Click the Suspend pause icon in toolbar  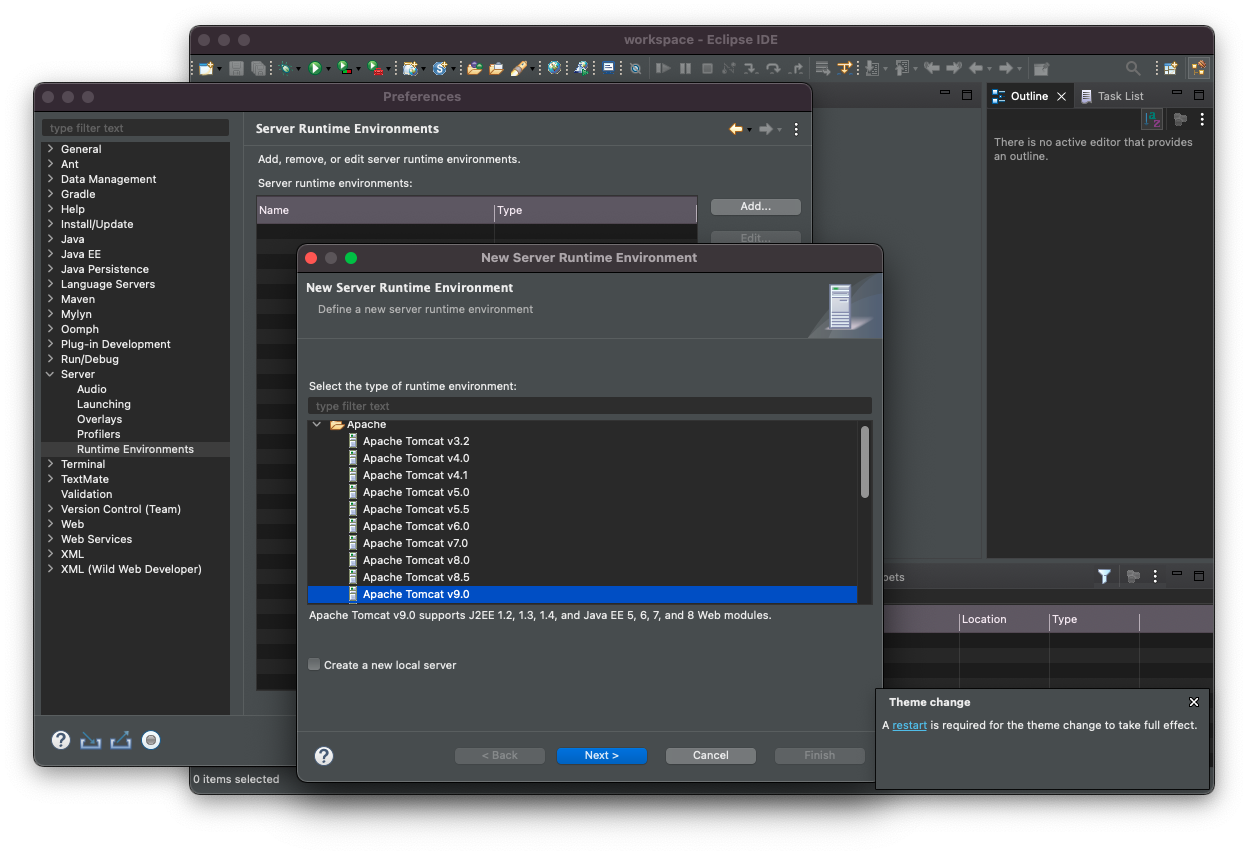[x=685, y=68]
